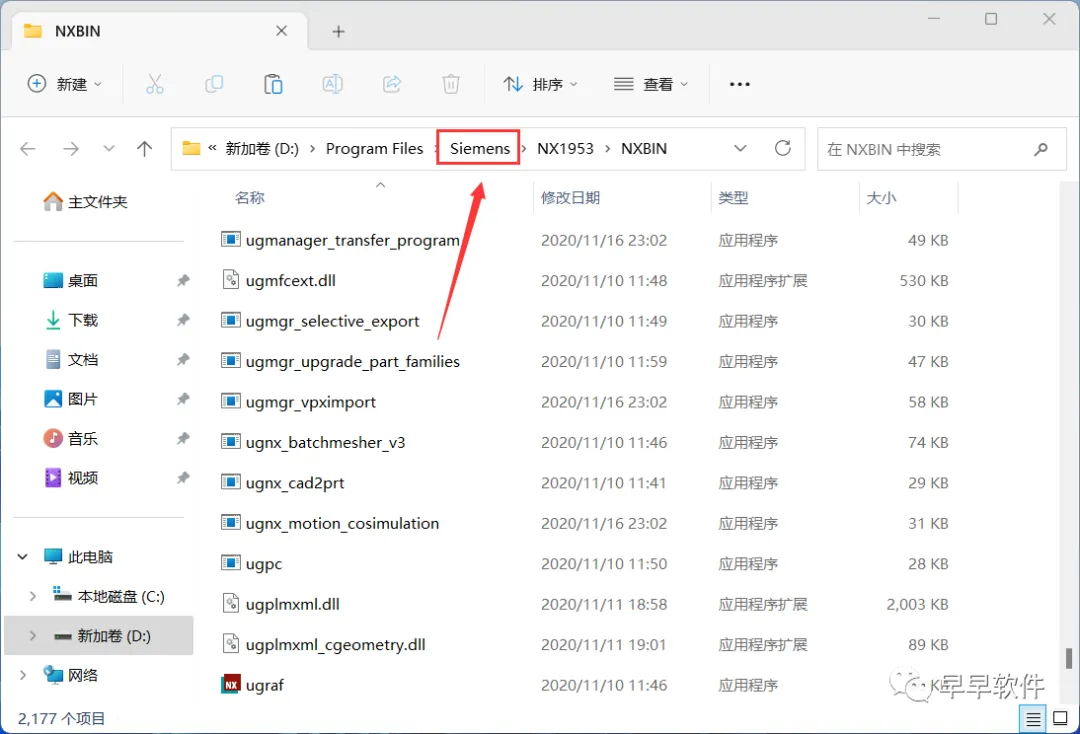1080x734 pixels.
Task: Open Home (主文件夹) in sidebar
Action: [85, 201]
